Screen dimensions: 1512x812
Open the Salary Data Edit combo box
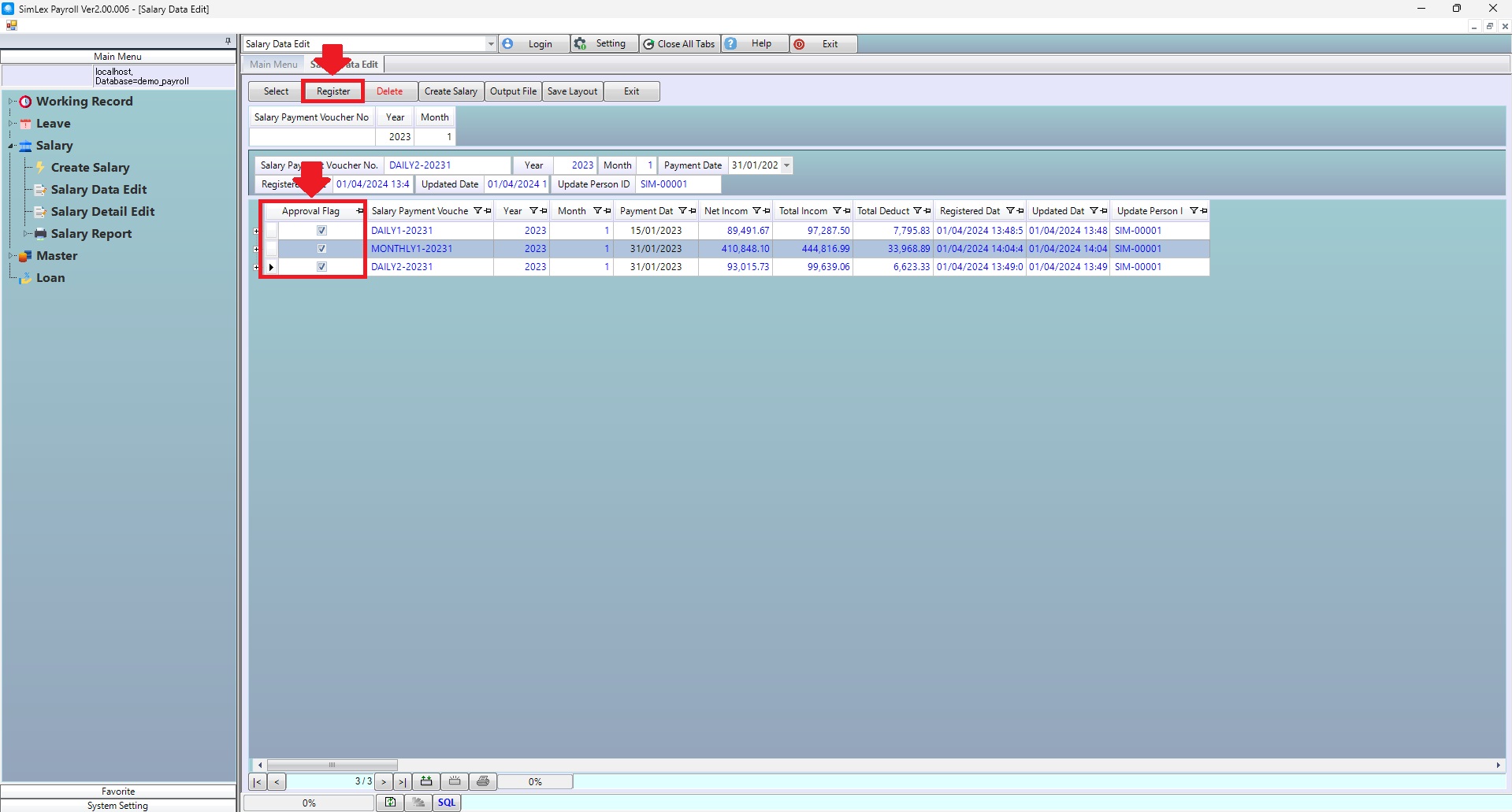[490, 44]
